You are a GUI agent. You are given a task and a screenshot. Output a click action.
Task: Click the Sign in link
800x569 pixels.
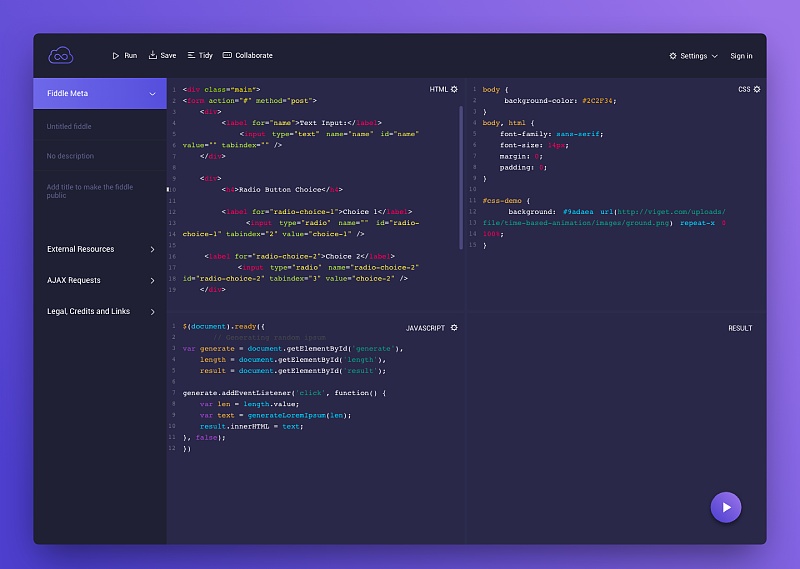click(x=741, y=56)
